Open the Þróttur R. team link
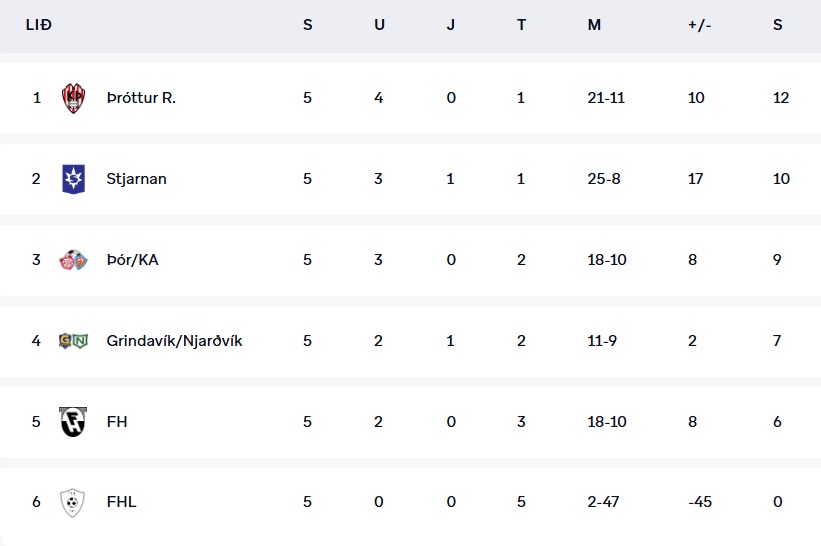 (x=141, y=98)
